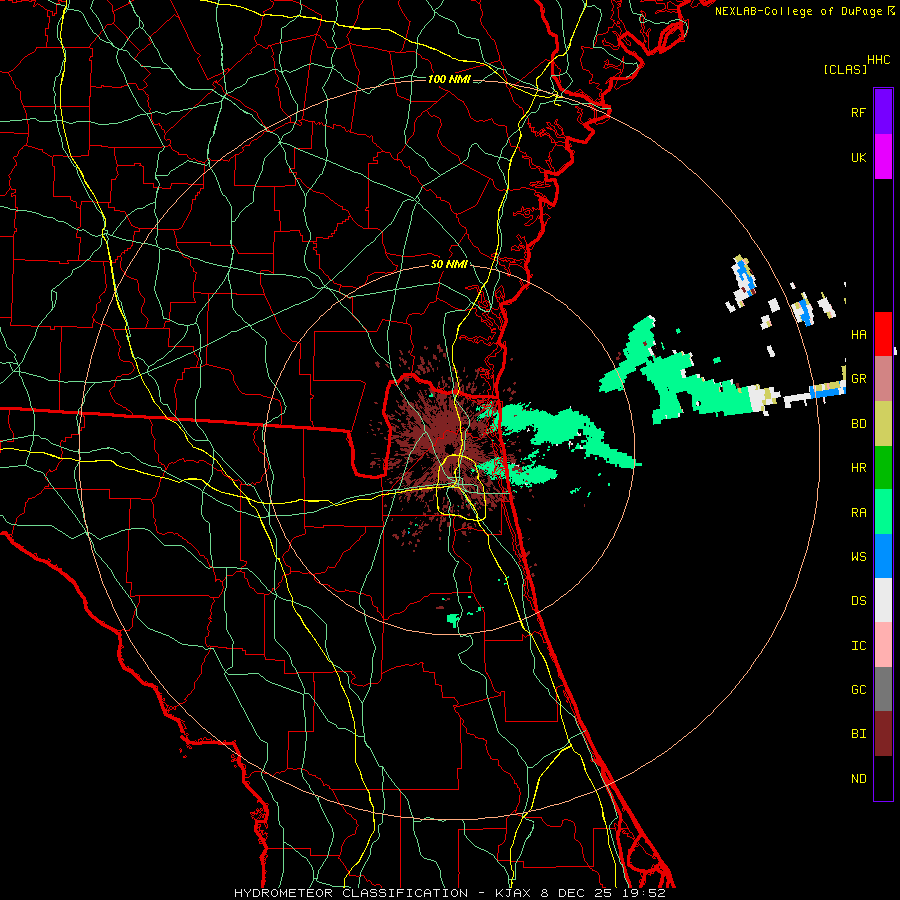Click the purple RF legend color swatch

[883, 112]
